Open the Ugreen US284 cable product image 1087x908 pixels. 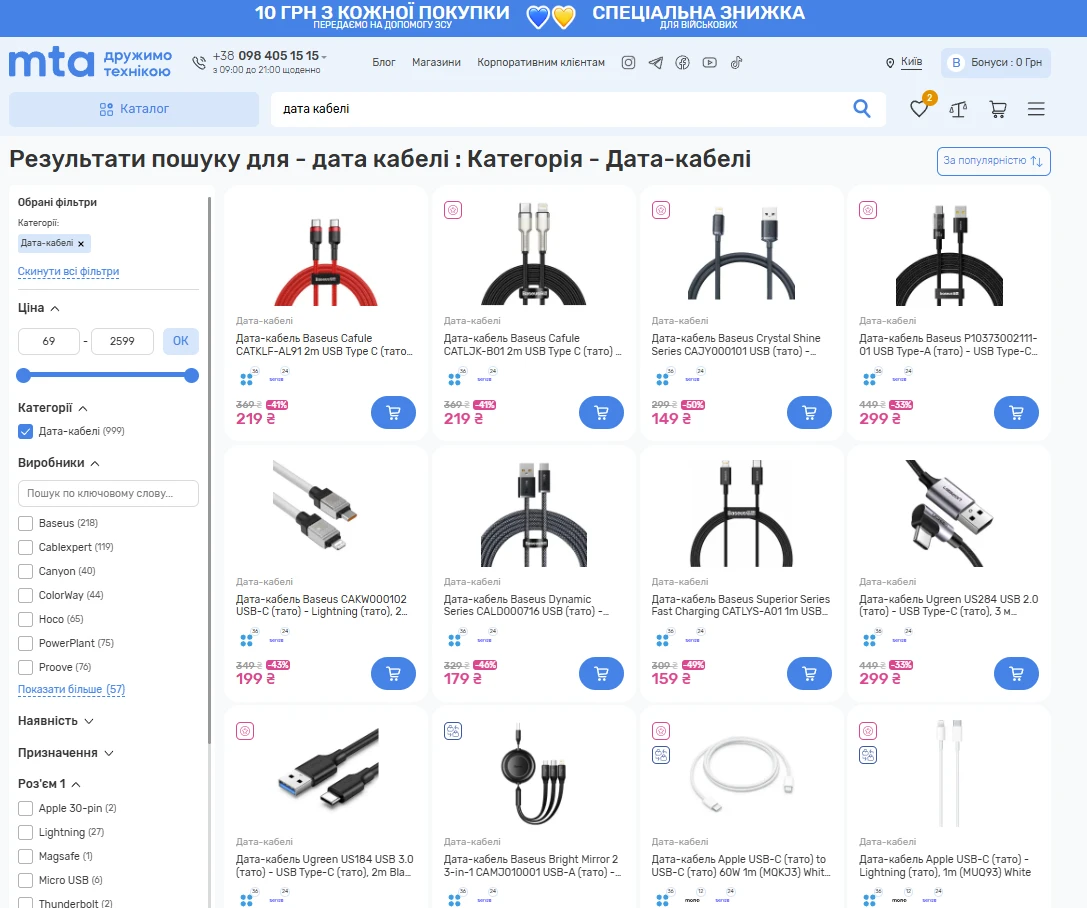(x=948, y=513)
